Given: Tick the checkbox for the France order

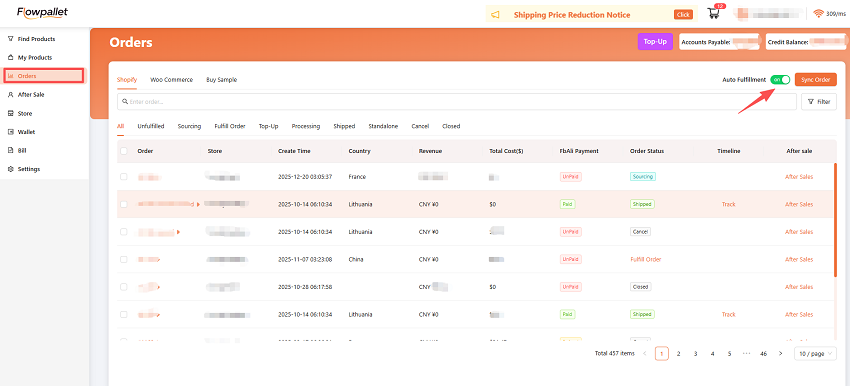Looking at the screenshot, I should [x=124, y=177].
